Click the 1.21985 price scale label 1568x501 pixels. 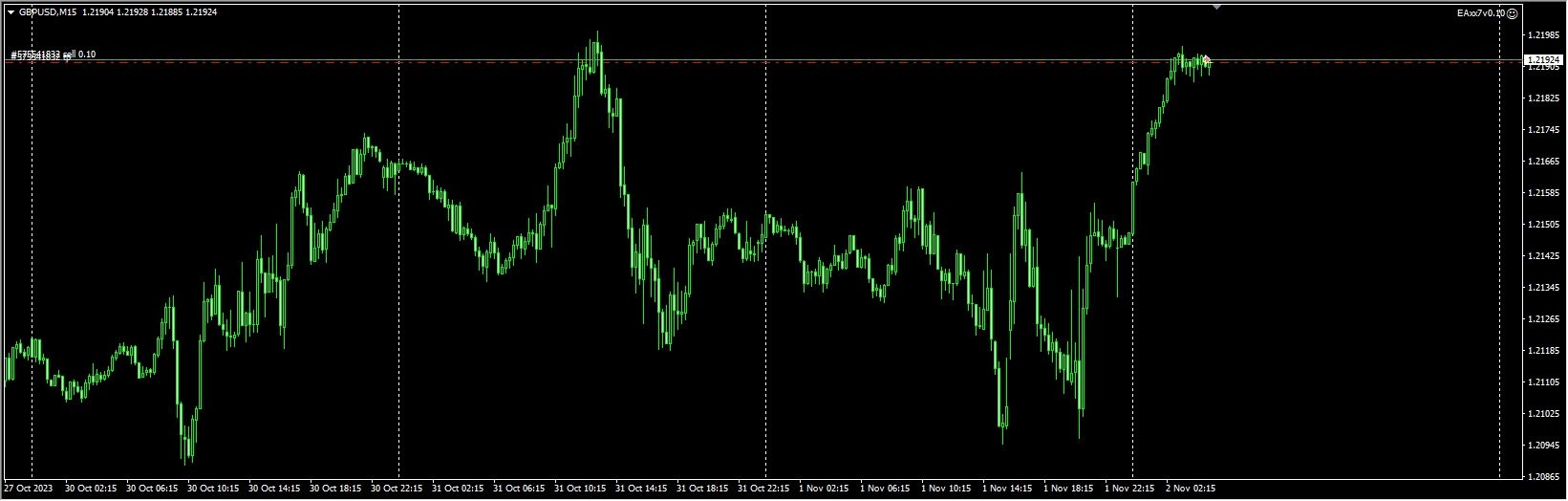point(1542,35)
